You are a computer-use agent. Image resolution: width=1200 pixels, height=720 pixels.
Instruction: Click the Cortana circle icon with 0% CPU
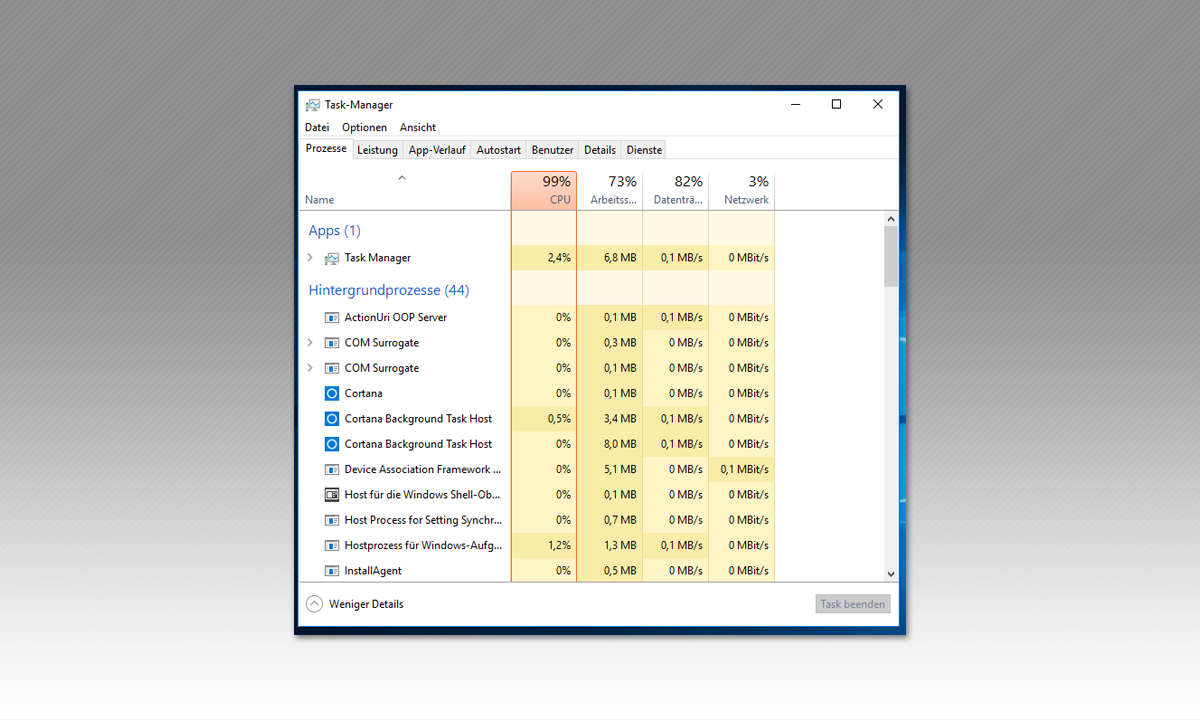332,393
